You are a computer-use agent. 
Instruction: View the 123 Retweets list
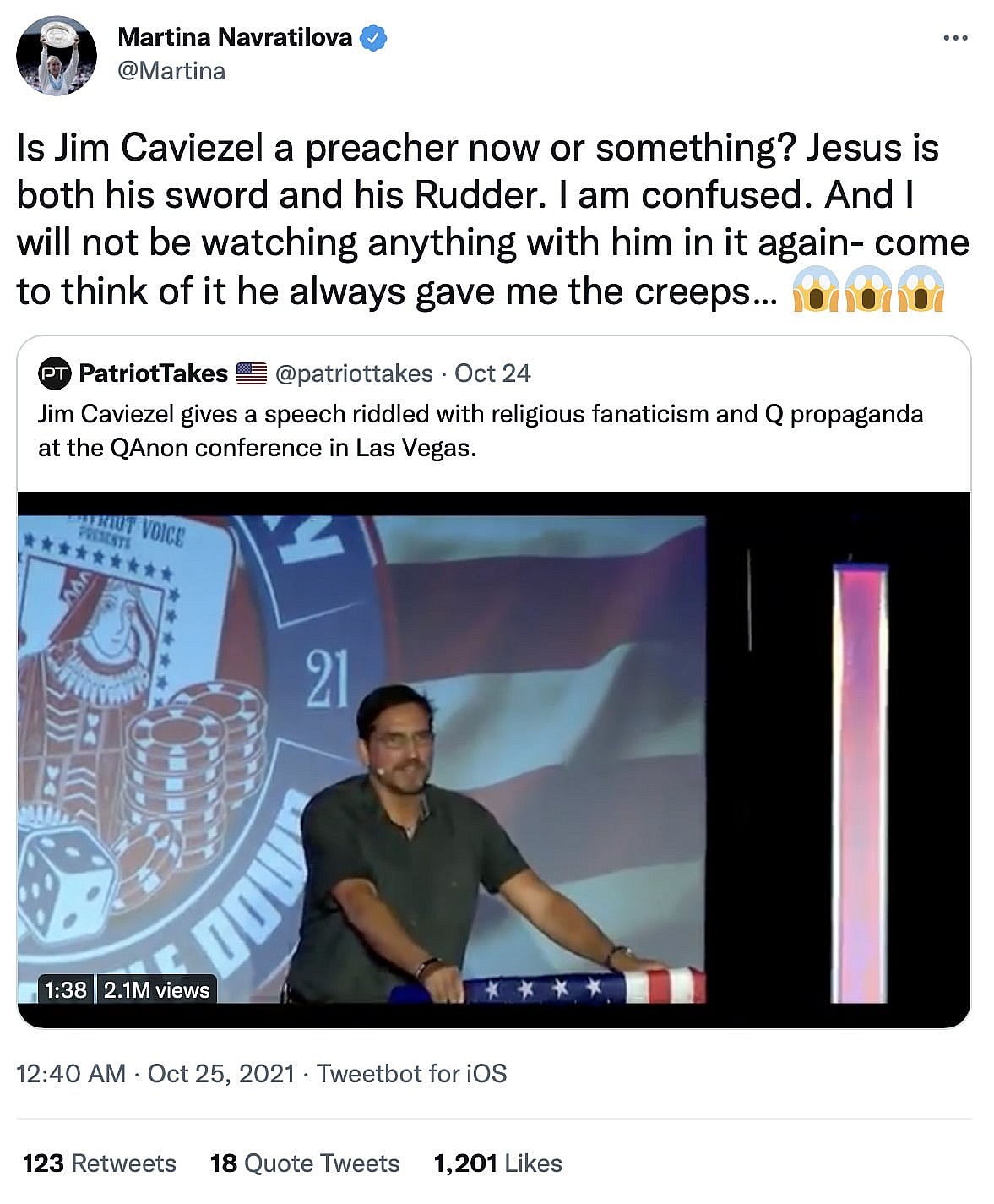pyautogui.click(x=100, y=1163)
